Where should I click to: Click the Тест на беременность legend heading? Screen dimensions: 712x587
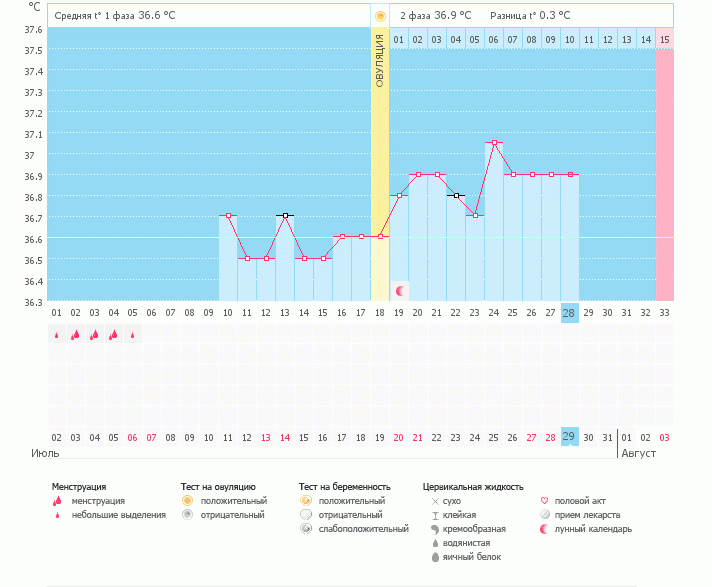(x=345, y=487)
